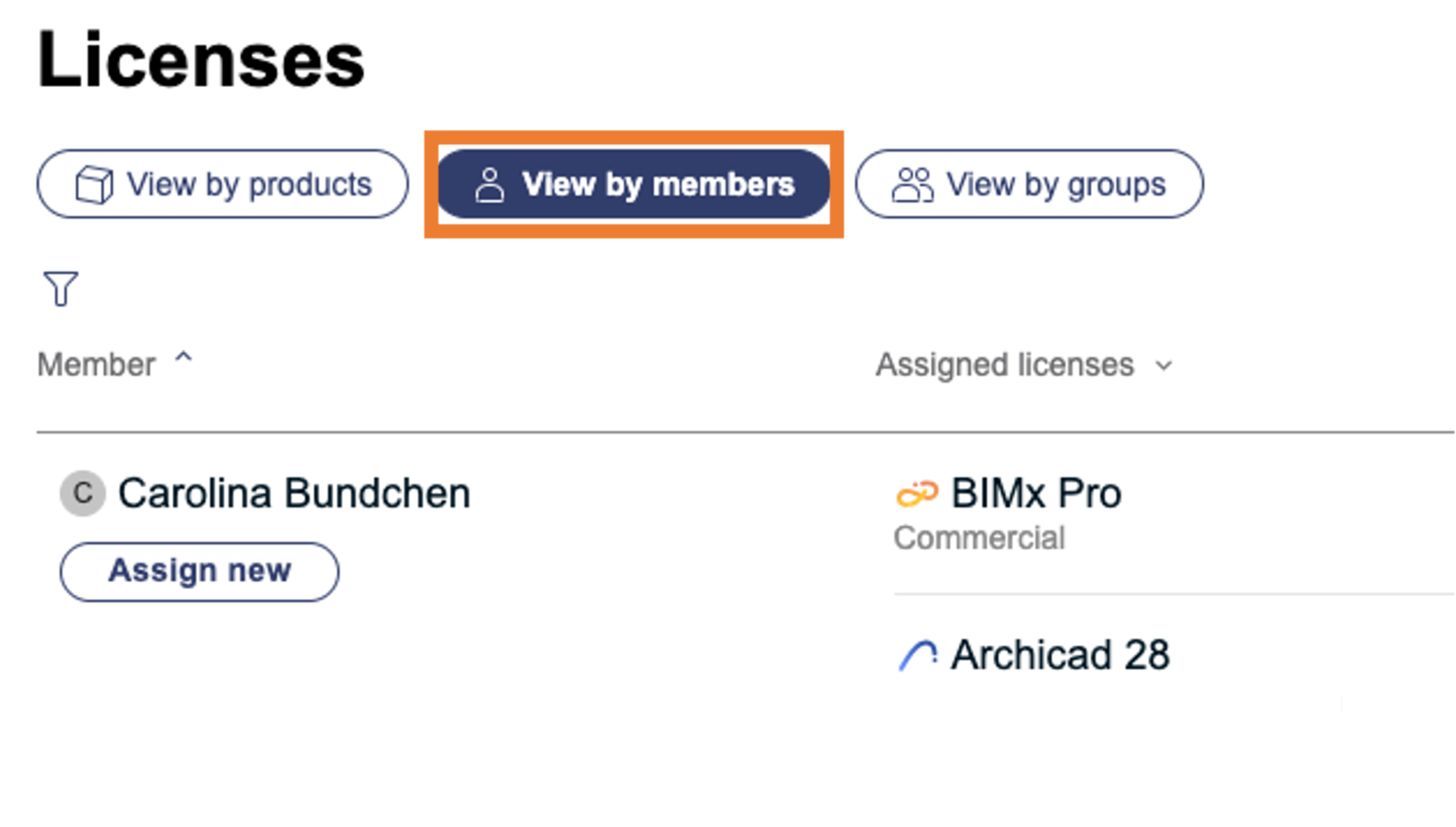Click the cube icon beside View by products
This screenshot has height=827, width=1456.
point(94,185)
